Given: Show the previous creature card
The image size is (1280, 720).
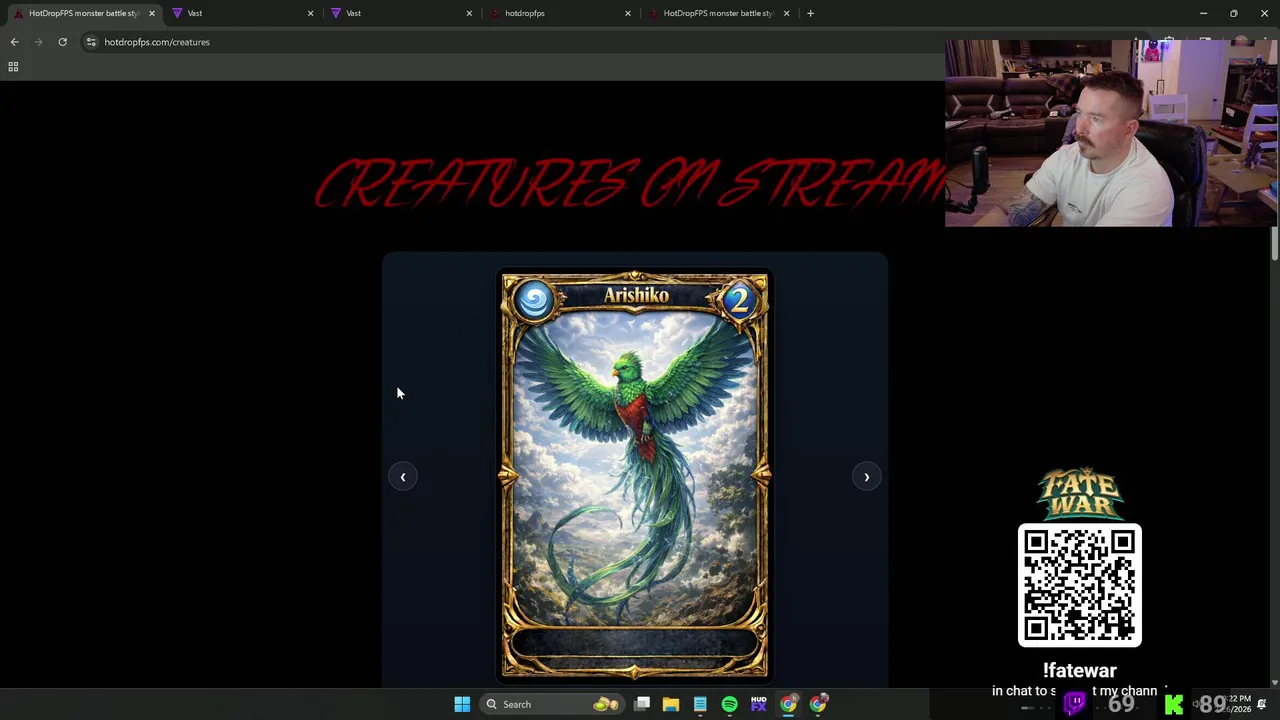Looking at the screenshot, I should (402, 477).
